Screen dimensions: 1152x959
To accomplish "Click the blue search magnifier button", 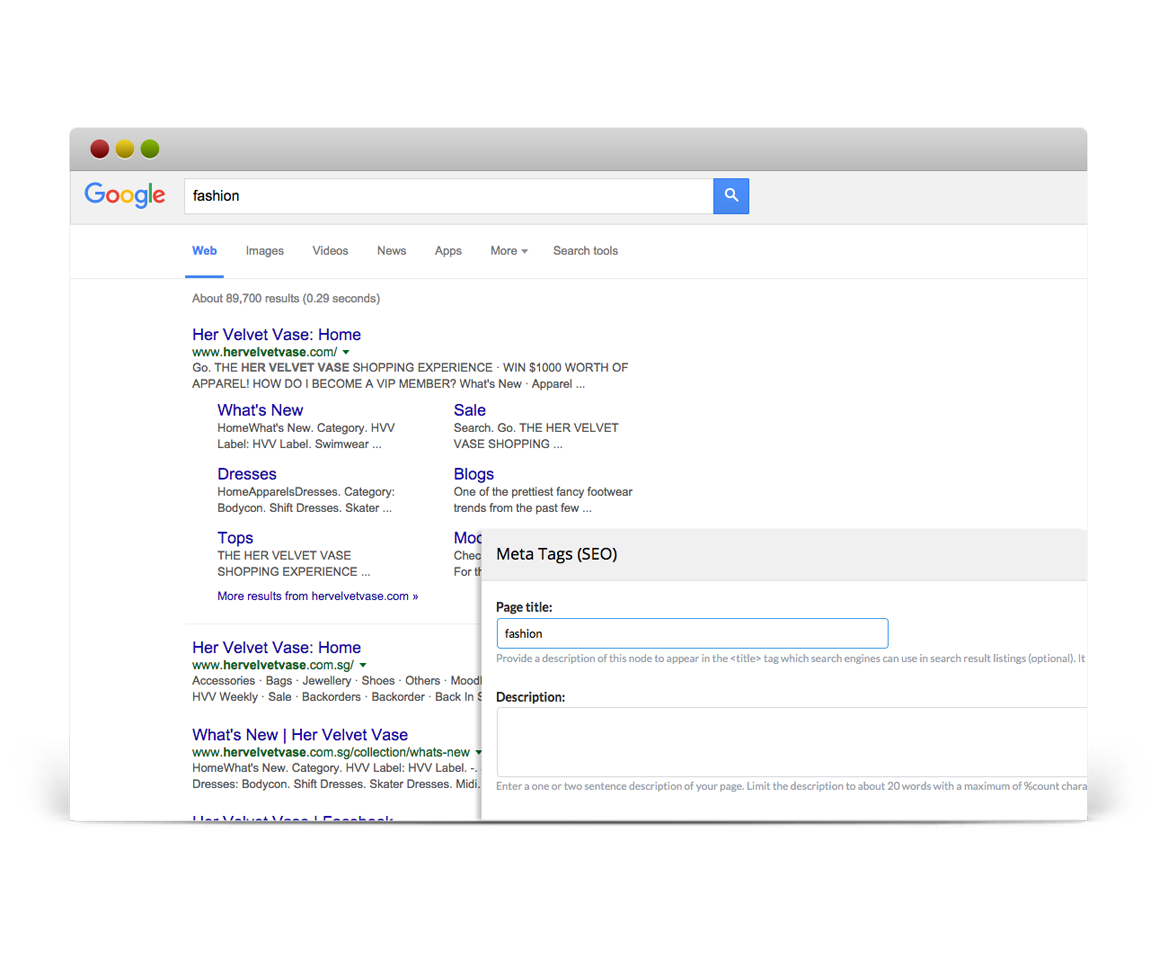I will [730, 195].
